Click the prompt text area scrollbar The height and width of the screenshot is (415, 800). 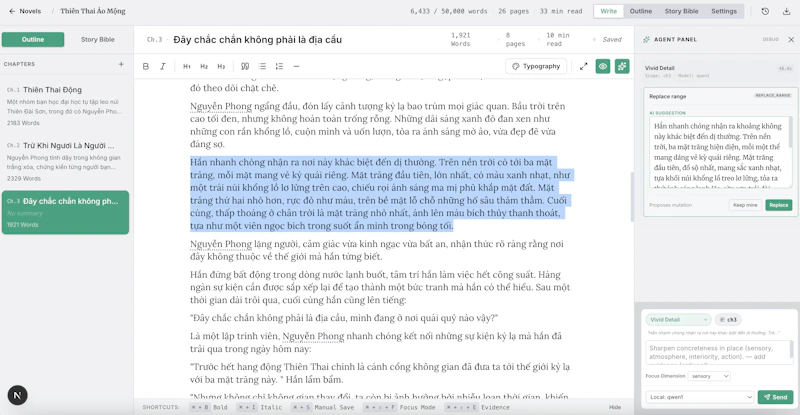791,350
